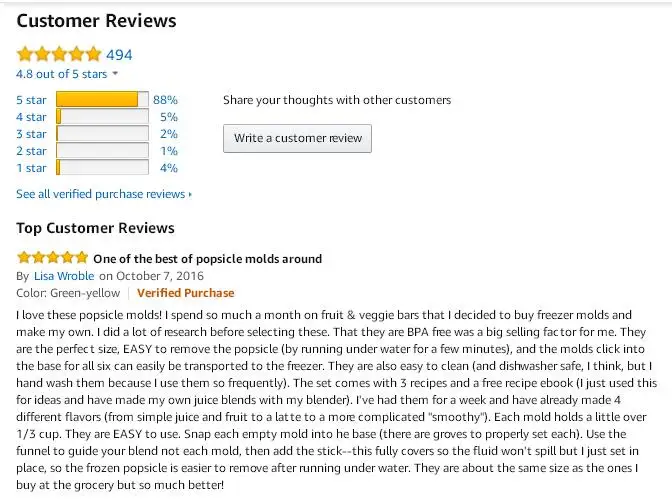Select the 1 star filter link
This screenshot has height=499, width=672.
(x=31, y=168)
